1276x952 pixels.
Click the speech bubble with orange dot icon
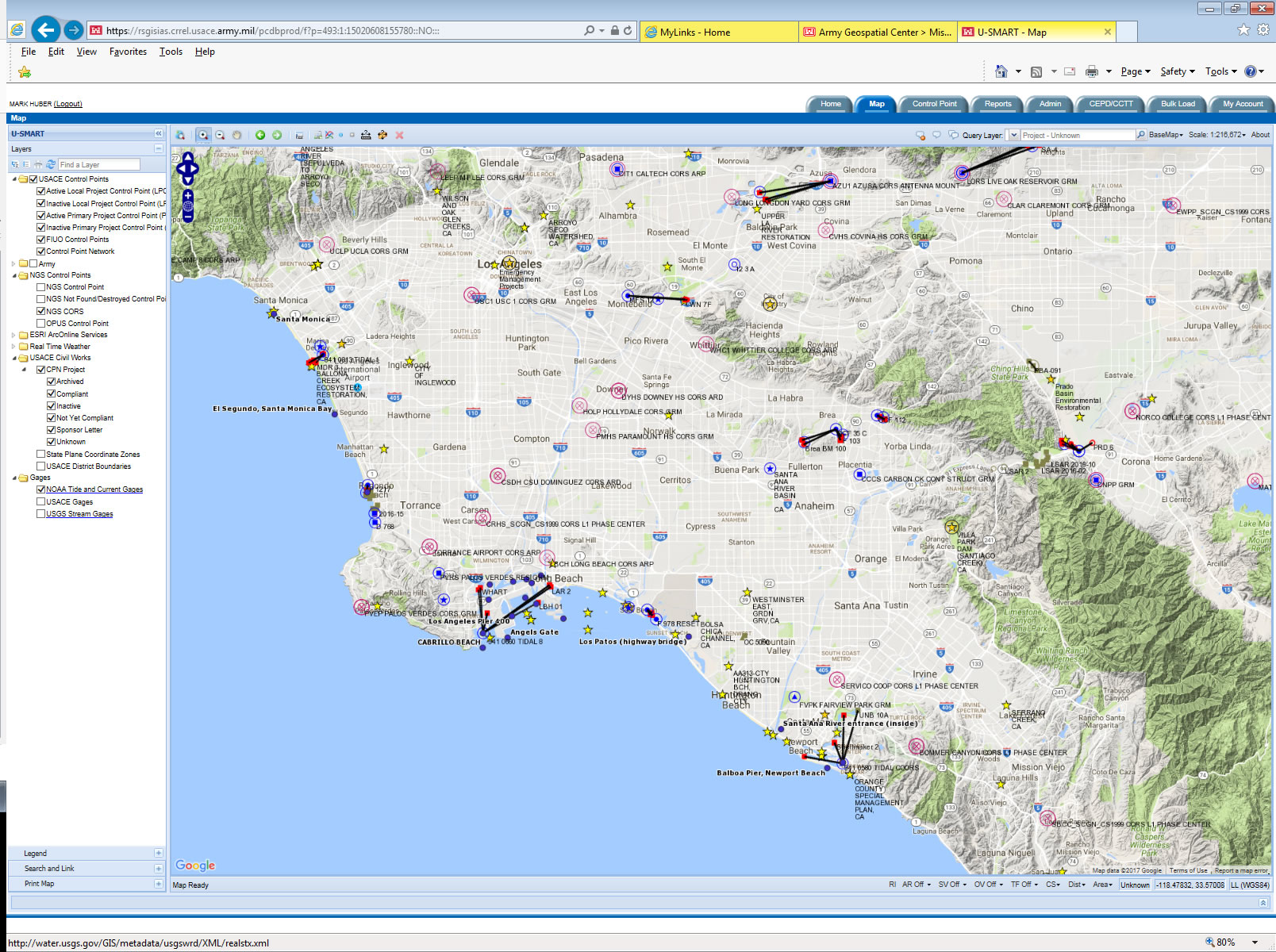[920, 135]
